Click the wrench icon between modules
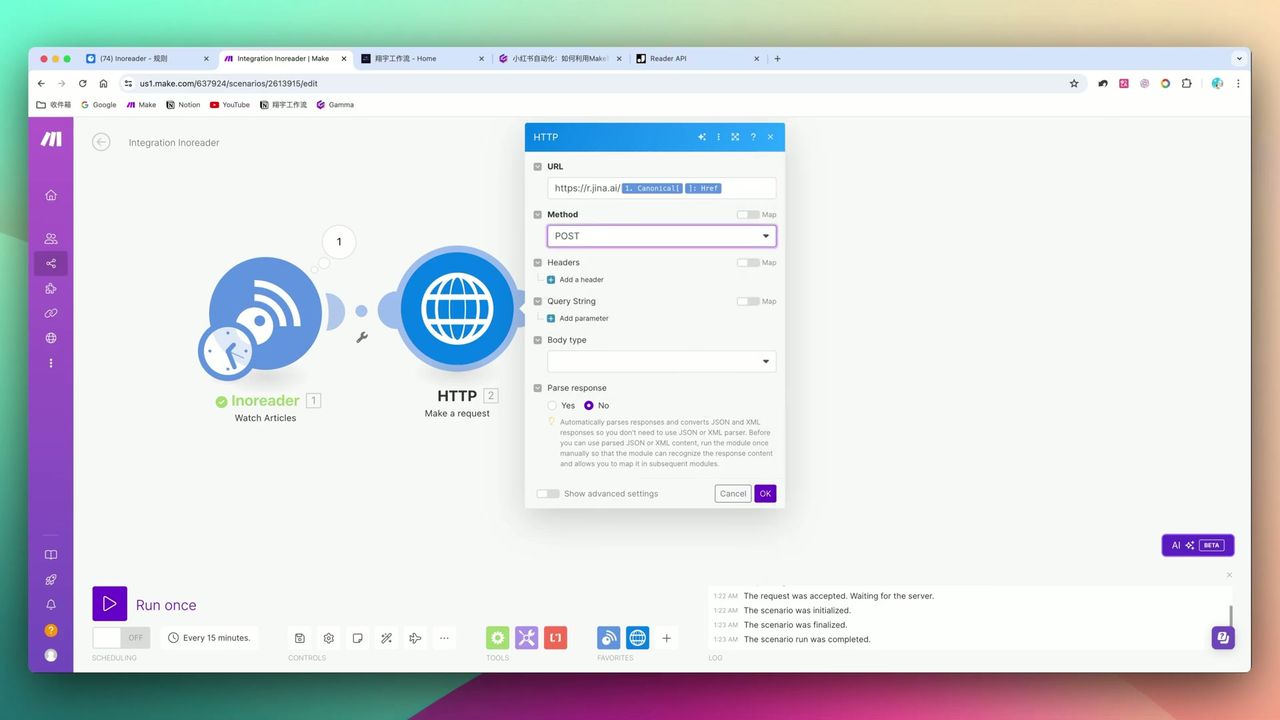The height and width of the screenshot is (720, 1280). tap(362, 338)
